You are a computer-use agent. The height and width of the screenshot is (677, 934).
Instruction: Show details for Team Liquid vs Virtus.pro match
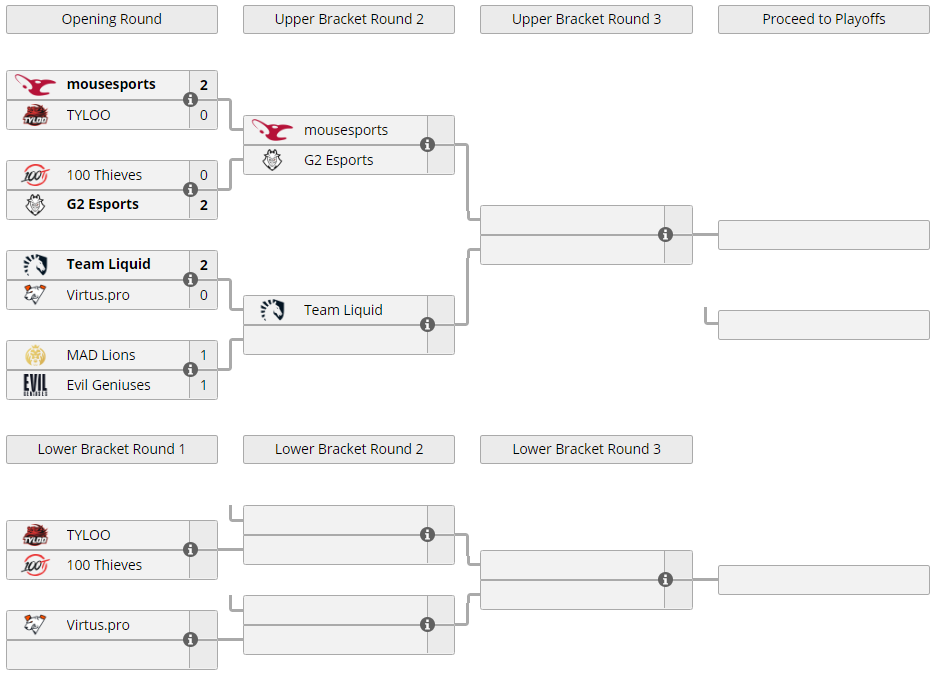coord(190,279)
